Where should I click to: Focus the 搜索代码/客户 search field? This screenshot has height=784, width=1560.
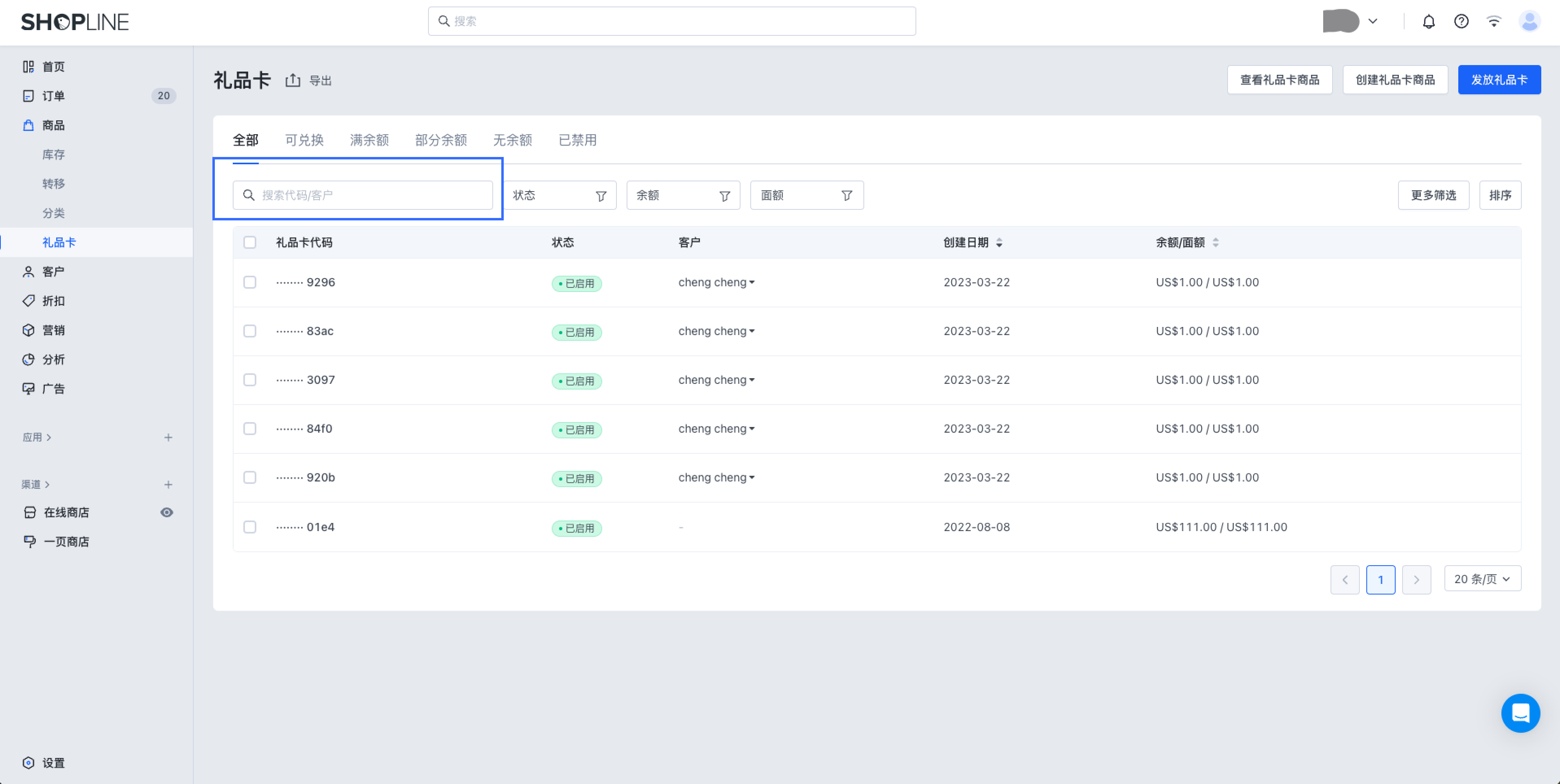pos(363,195)
